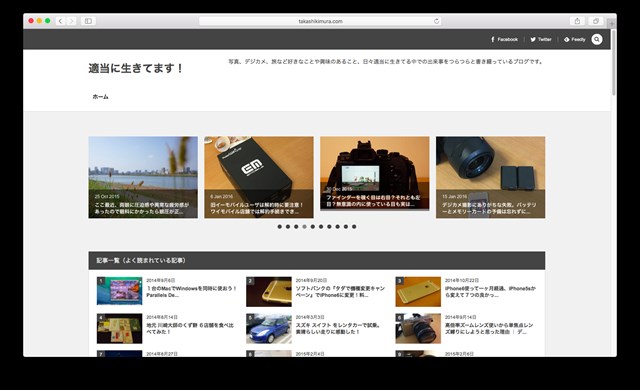Screen dimensions: 640x390
Task: Toggle the Safari sidebar button
Action: pyautogui.click(x=88, y=21)
